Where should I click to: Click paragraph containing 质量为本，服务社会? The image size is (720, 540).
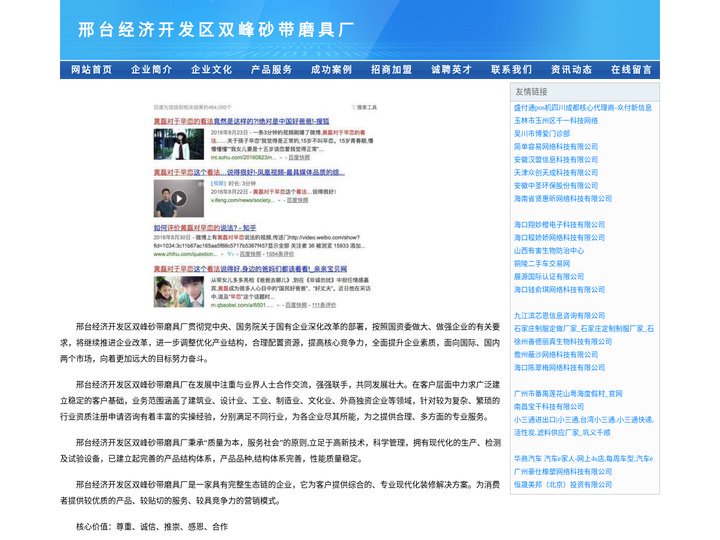pos(280,451)
